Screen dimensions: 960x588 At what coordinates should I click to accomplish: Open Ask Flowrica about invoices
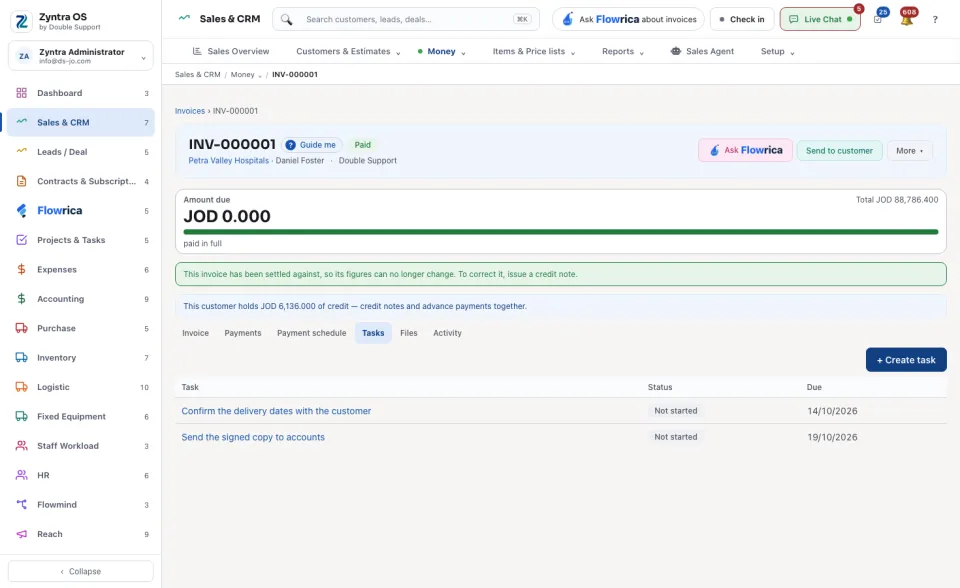click(x=628, y=20)
